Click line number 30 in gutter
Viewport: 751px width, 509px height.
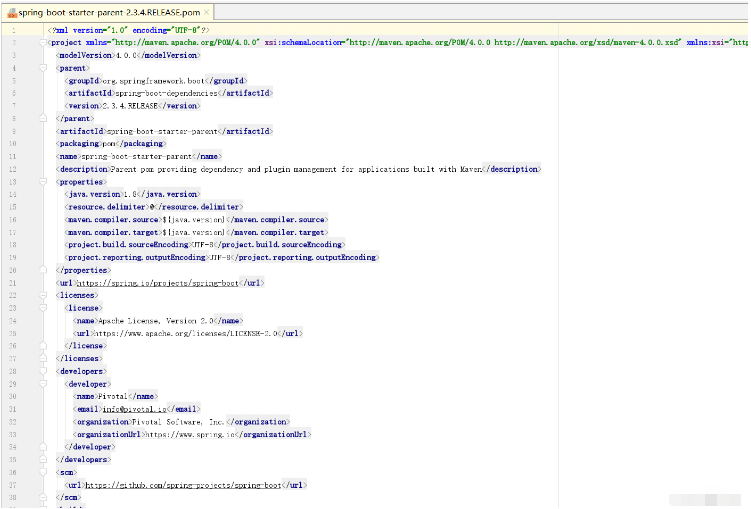click(x=12, y=396)
